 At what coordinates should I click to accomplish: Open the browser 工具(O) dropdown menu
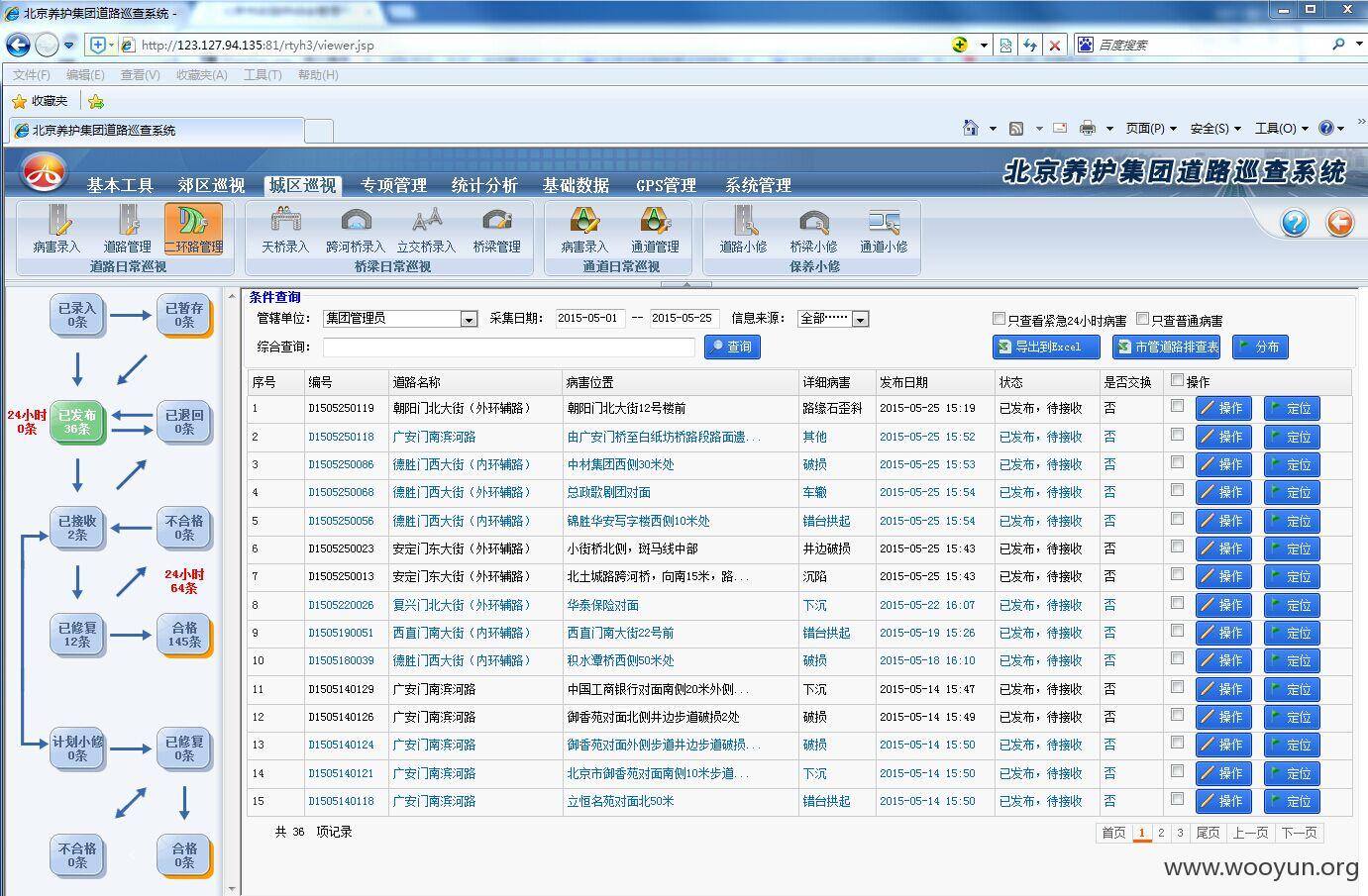pyautogui.click(x=1281, y=128)
